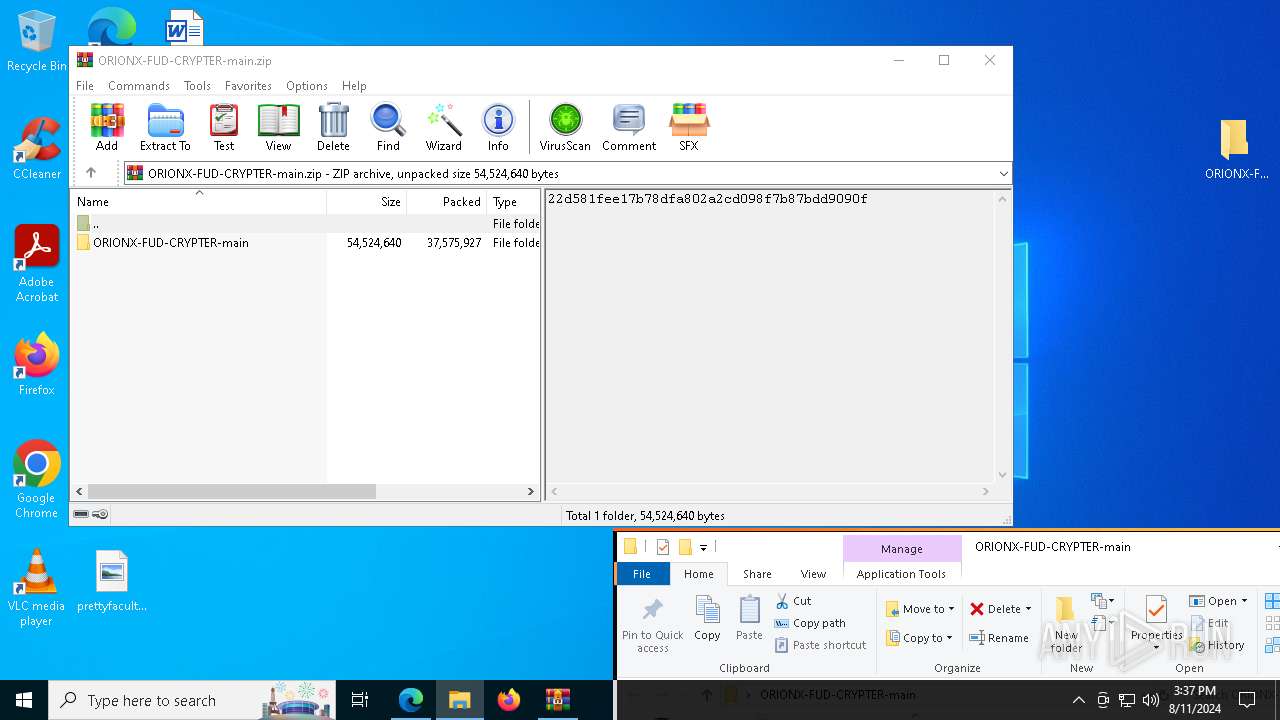Open History in Explorer ribbon
Viewport: 1280px width, 720px height.
(x=1217, y=645)
